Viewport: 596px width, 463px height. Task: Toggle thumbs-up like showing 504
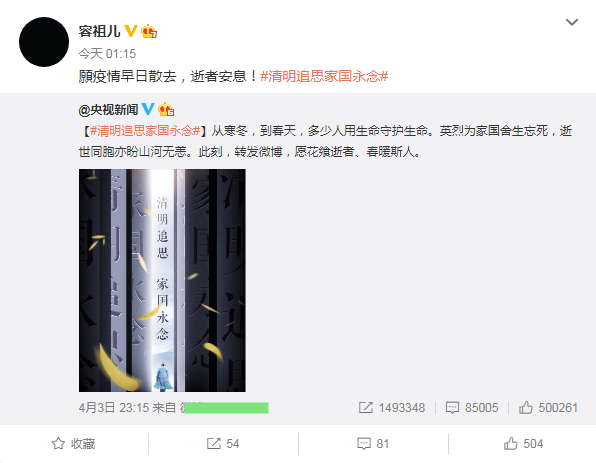pos(523,444)
